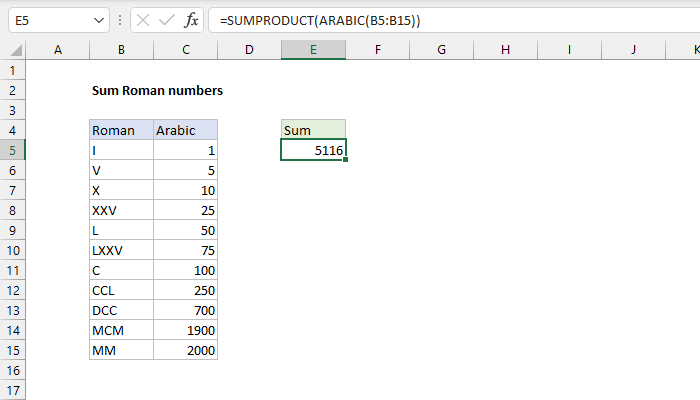Select column C header

[x=186, y=50]
